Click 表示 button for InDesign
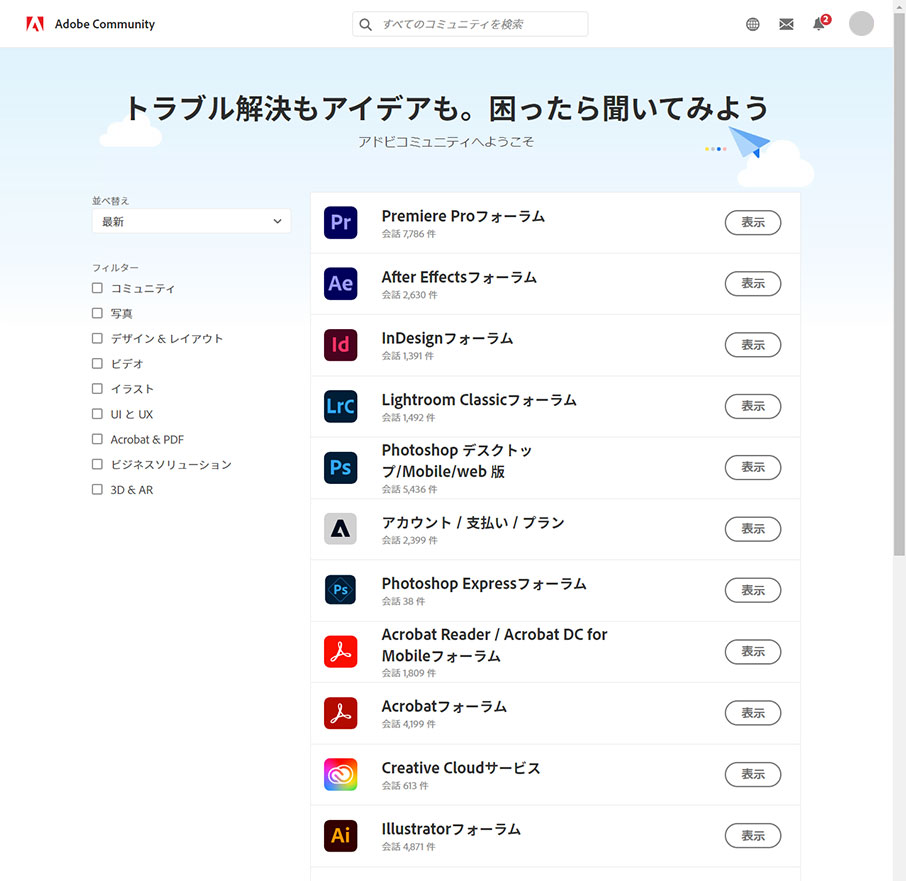906x881 pixels. point(753,345)
